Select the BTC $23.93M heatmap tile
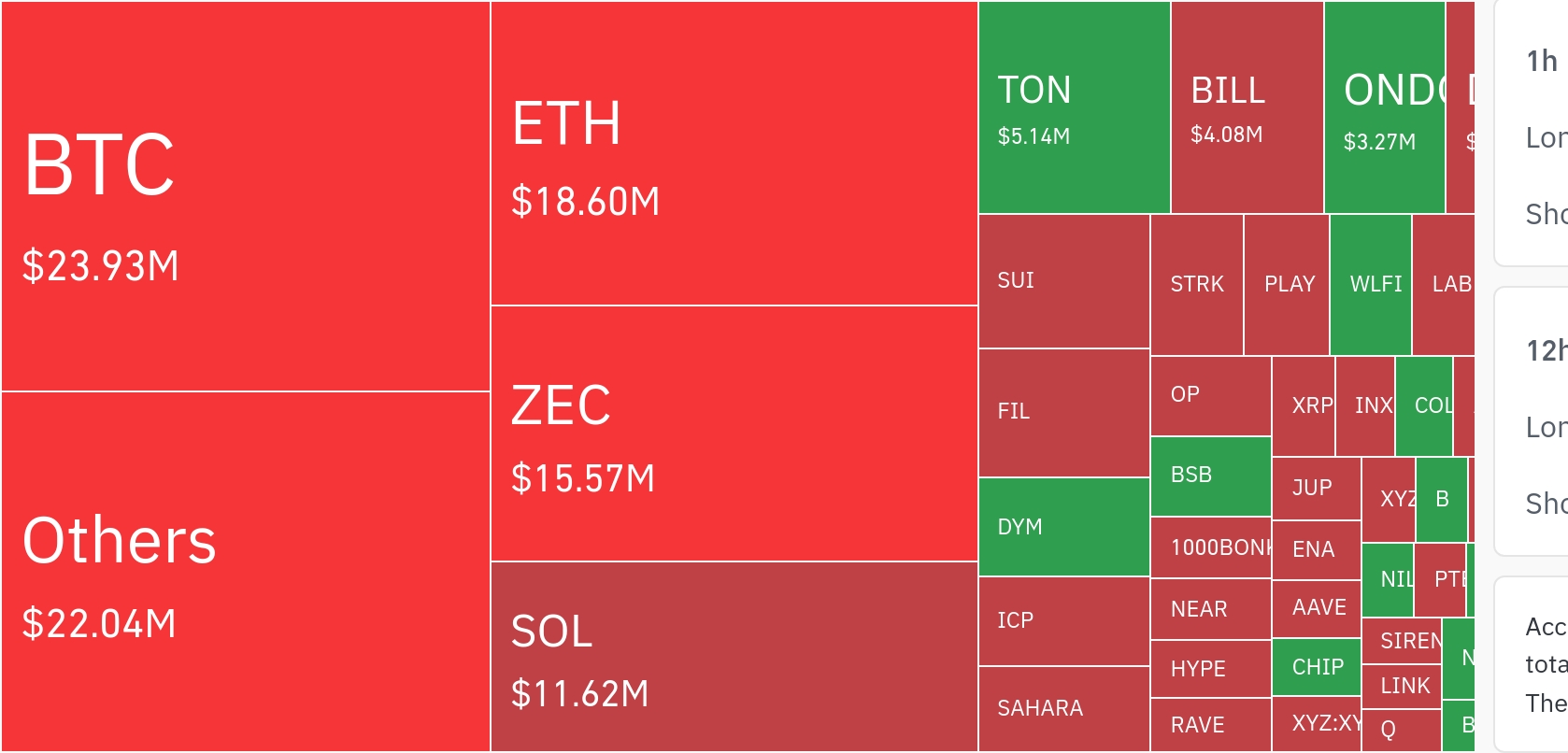This screenshot has height=753, width=1568. (x=246, y=196)
